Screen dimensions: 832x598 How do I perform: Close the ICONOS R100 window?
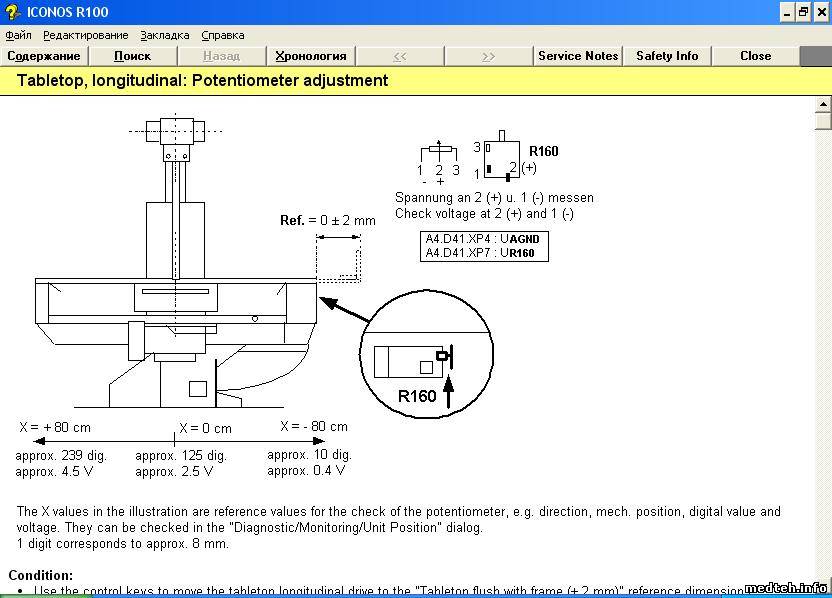coord(821,12)
